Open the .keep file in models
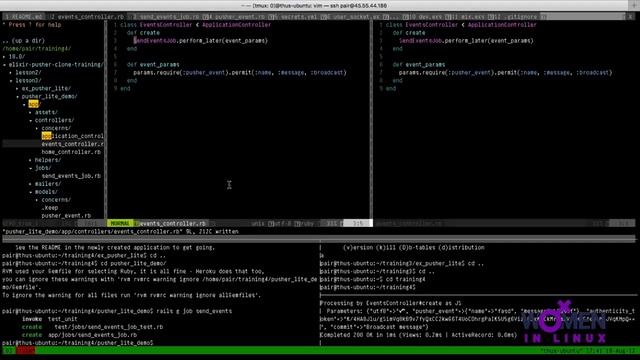Screen dimensions: 640x360 (x=50, y=208)
